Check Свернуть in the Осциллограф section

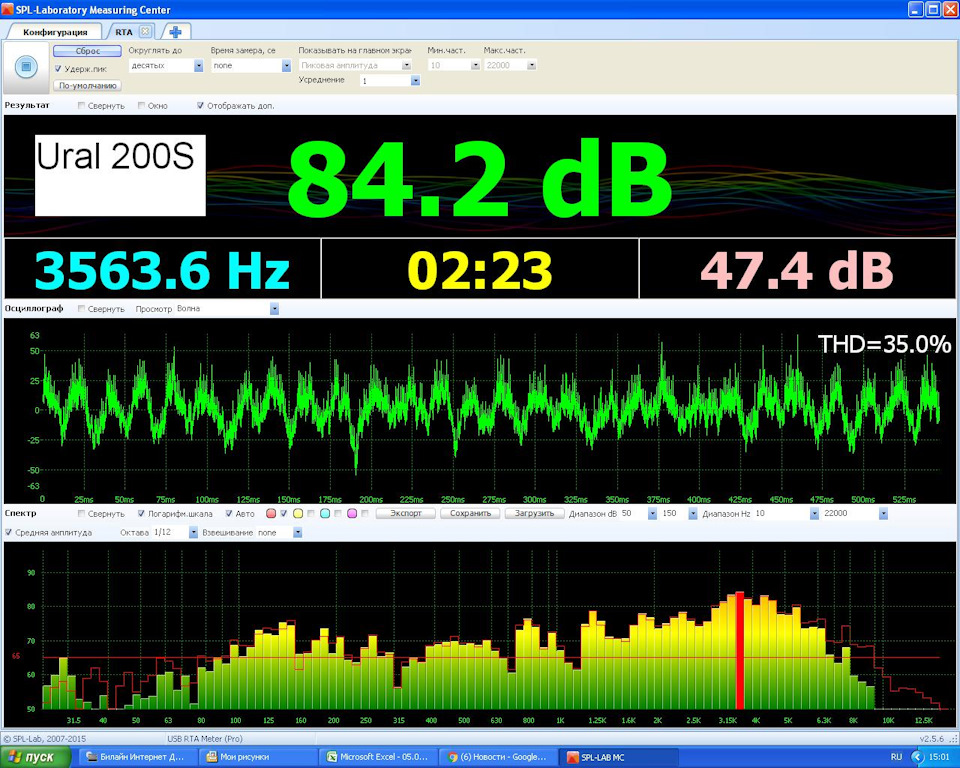tap(81, 309)
